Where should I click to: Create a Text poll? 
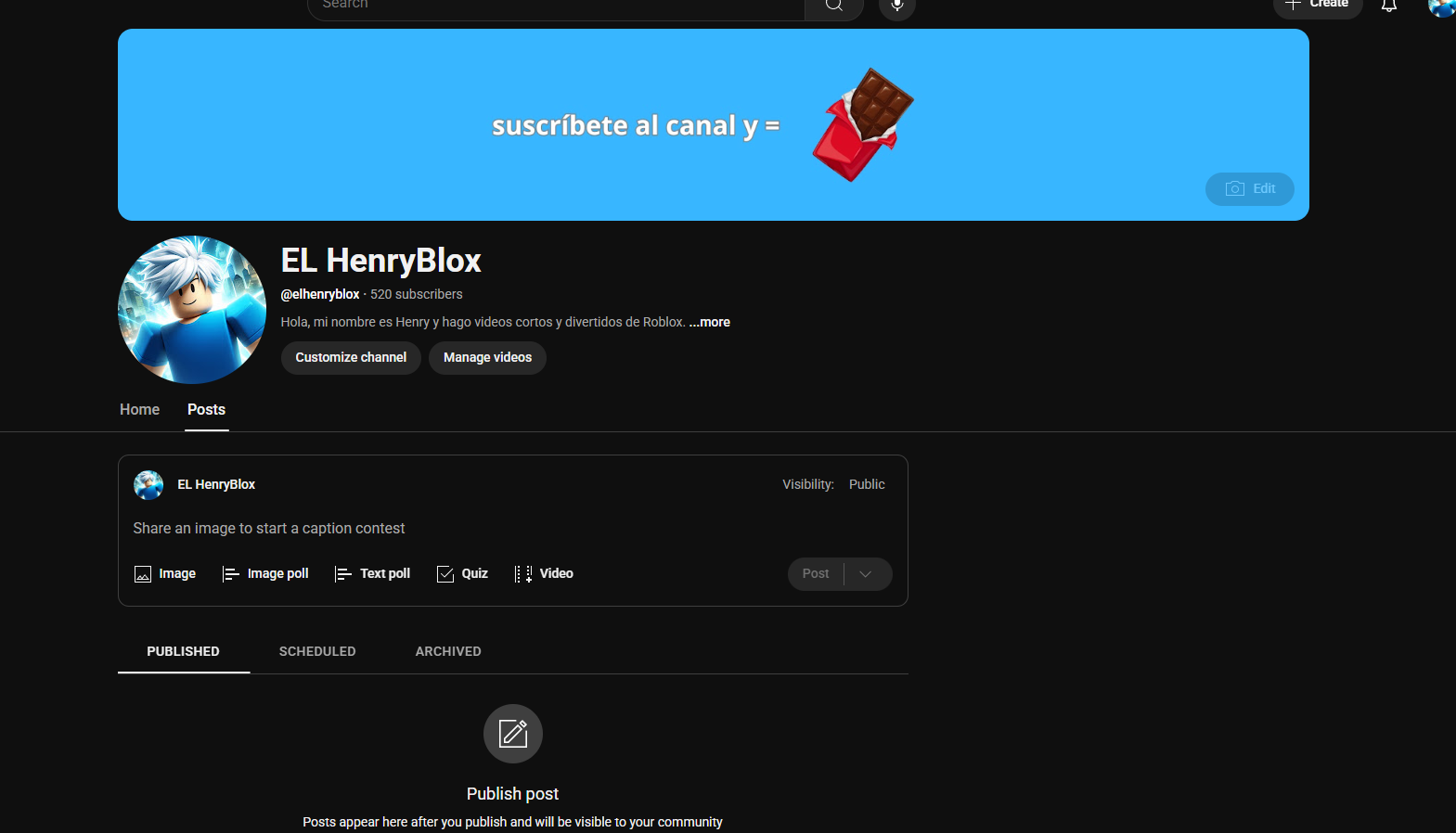[372, 574]
